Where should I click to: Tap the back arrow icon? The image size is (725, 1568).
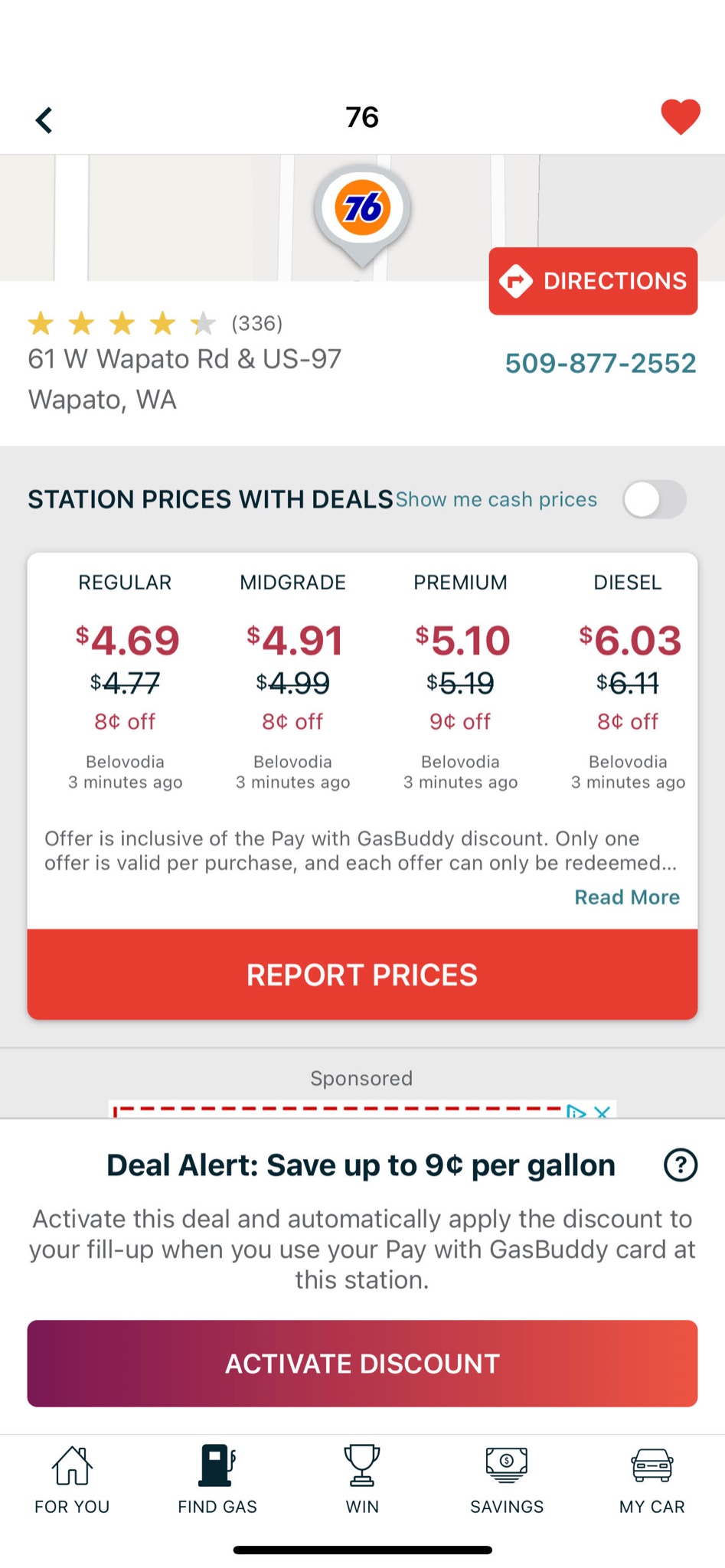click(x=44, y=120)
